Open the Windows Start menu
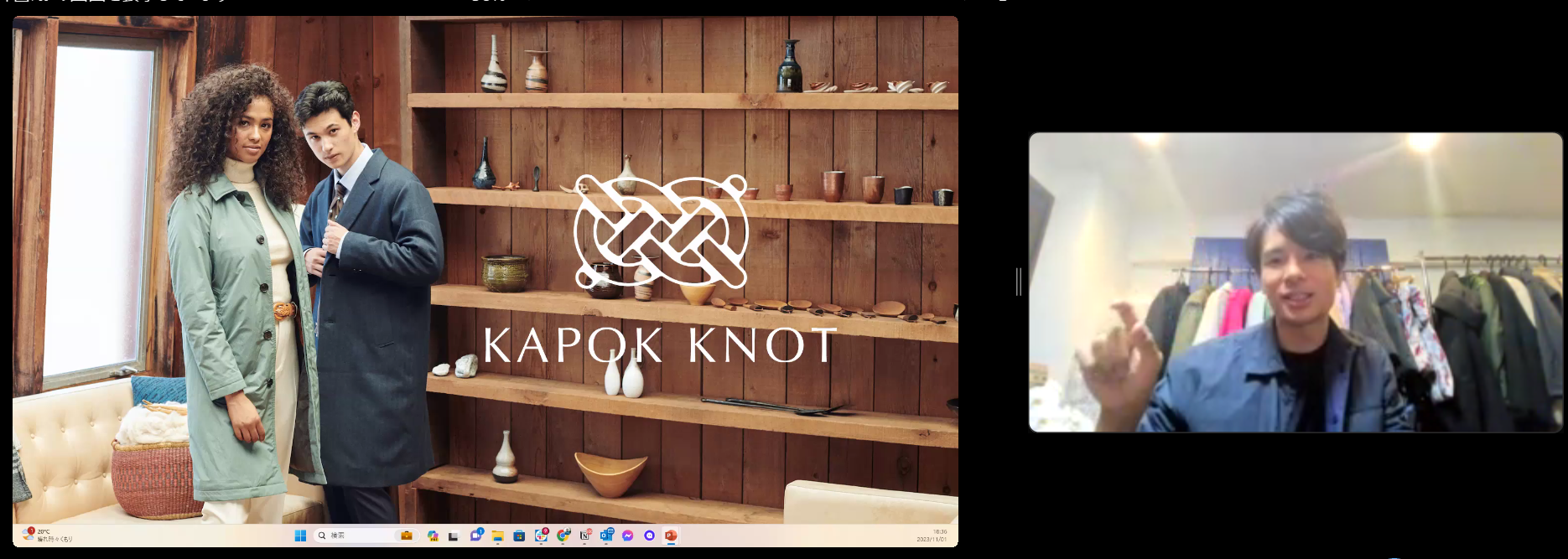The image size is (1568, 559). click(x=300, y=536)
